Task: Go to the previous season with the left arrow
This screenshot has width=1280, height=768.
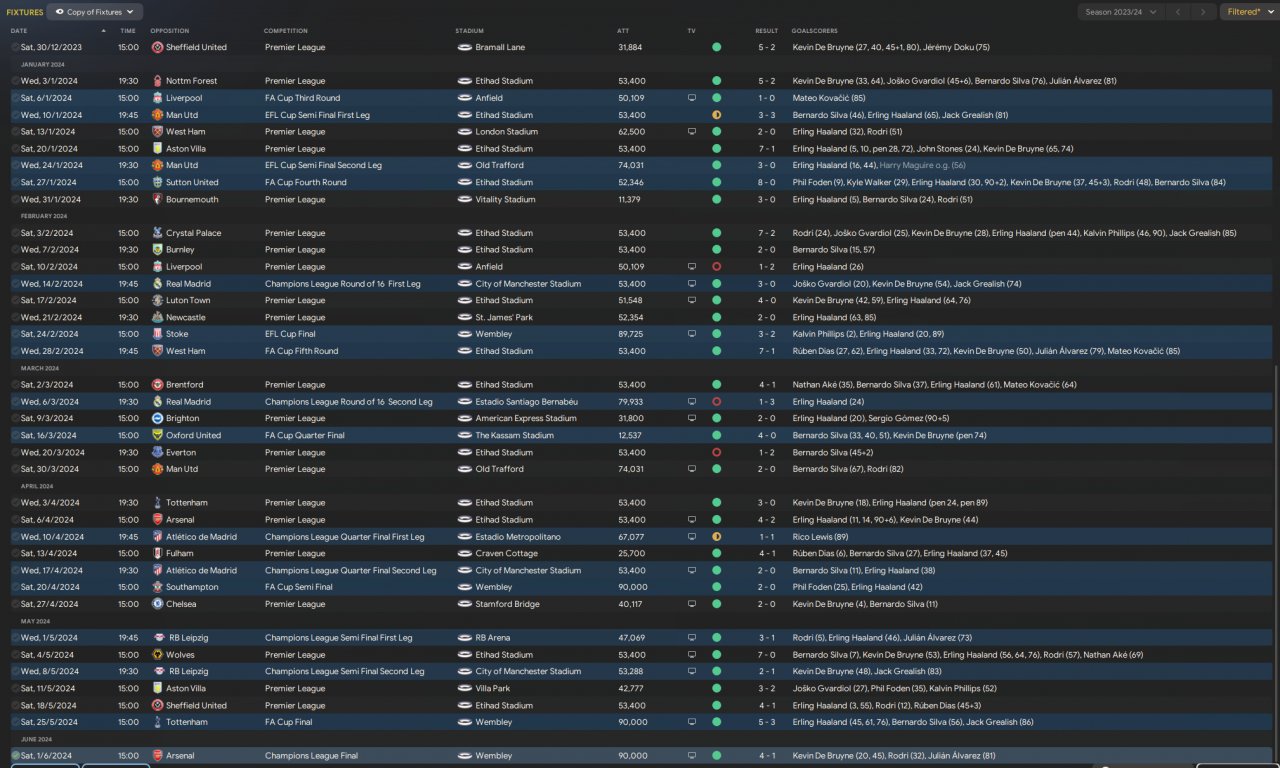Action: coord(1178,12)
